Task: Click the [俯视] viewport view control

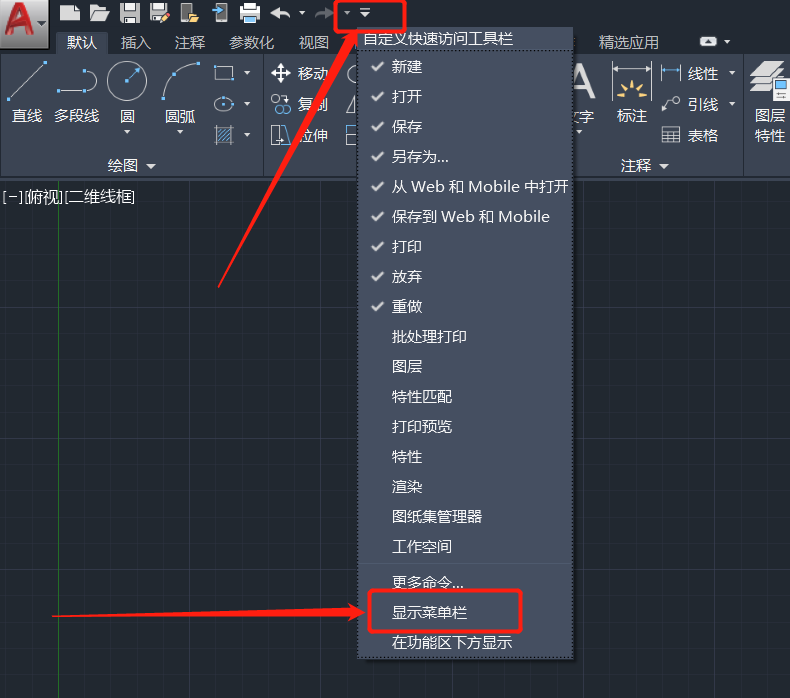Action: (x=44, y=197)
